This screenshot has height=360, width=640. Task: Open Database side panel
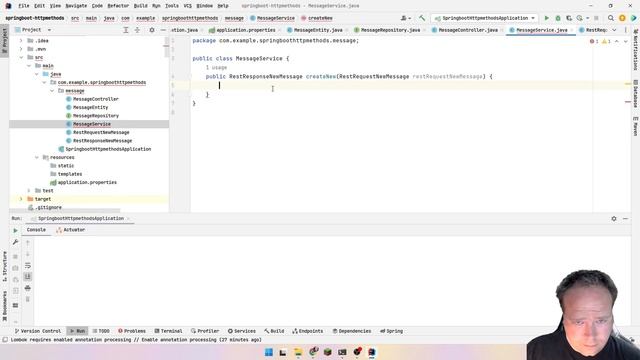(635, 94)
